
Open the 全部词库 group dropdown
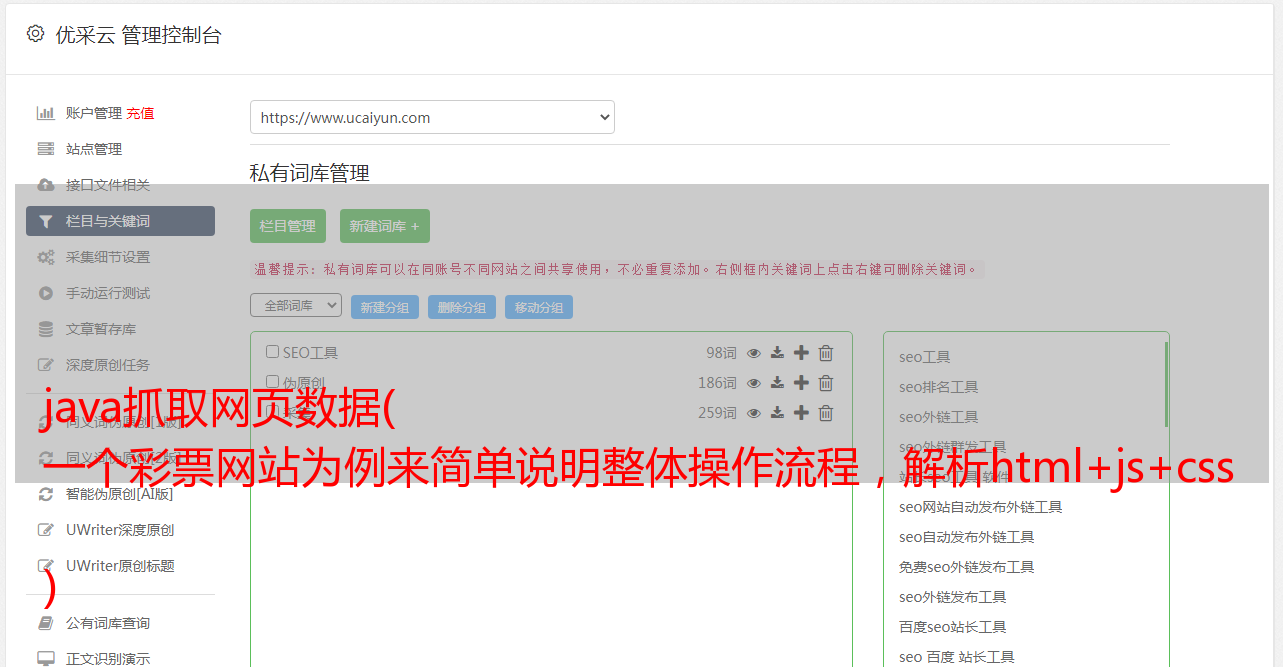[x=296, y=305]
